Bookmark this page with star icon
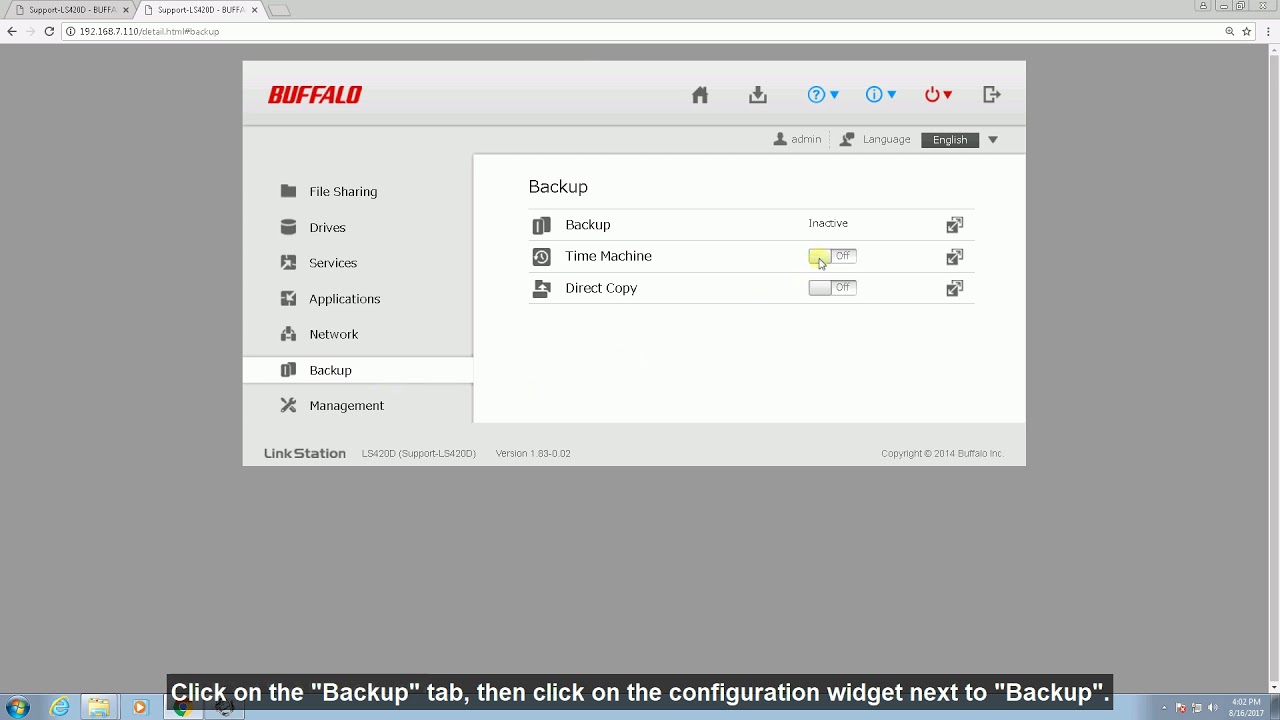This screenshot has height=720, width=1280. tap(1246, 32)
